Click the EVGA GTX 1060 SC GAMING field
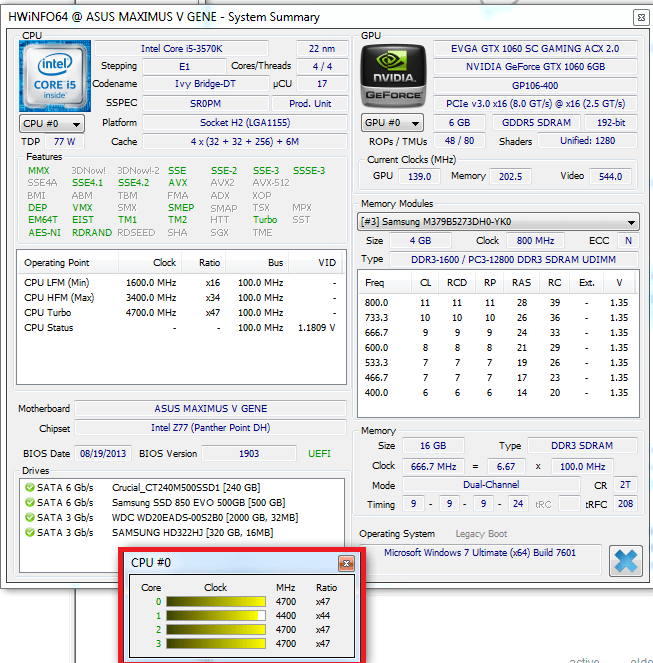653x663 pixels. tap(535, 49)
